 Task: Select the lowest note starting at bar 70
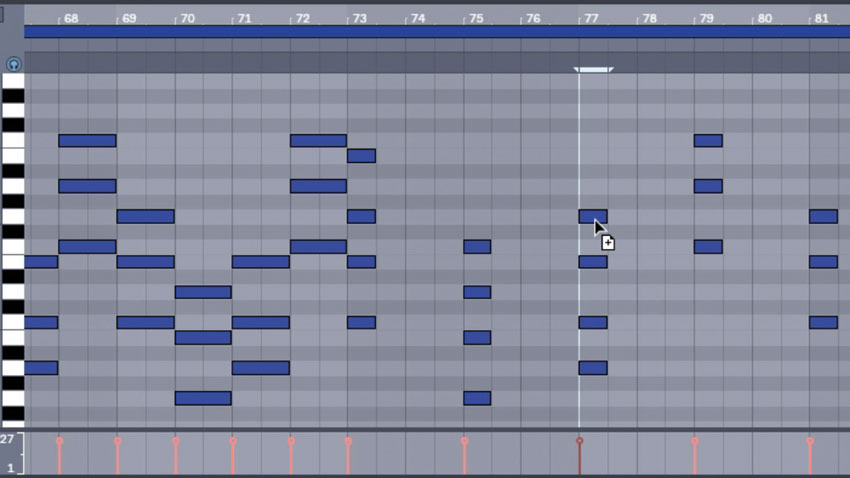(x=203, y=398)
